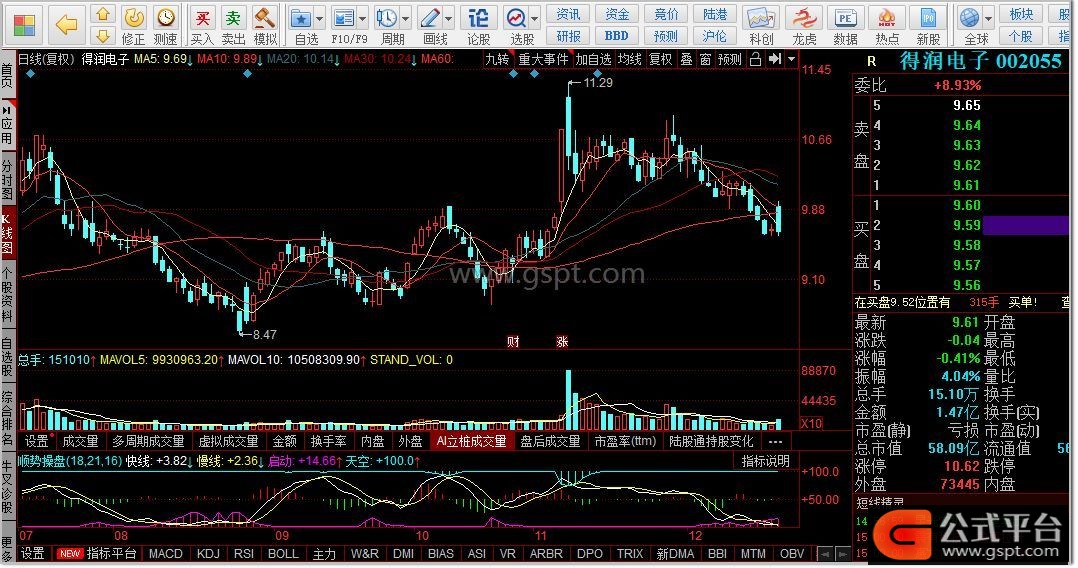Click the first blue diamond event marker

(30, 73)
